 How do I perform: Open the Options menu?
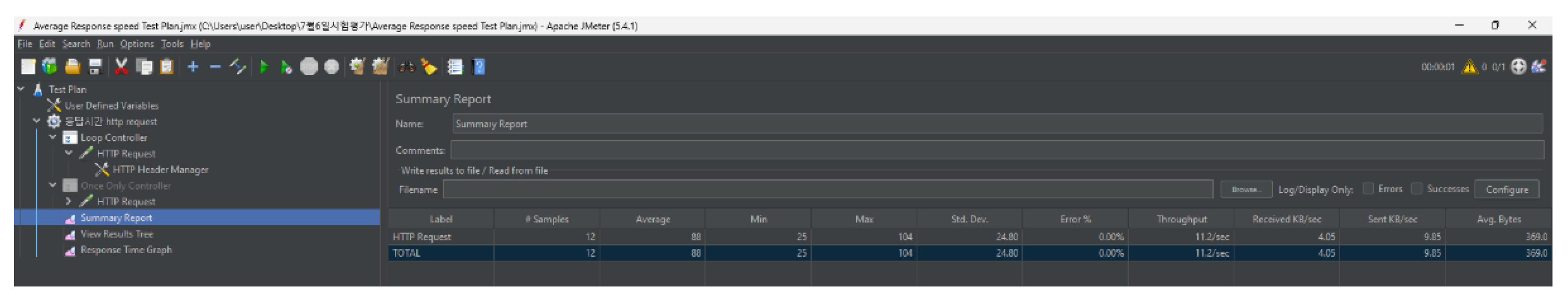(x=137, y=44)
